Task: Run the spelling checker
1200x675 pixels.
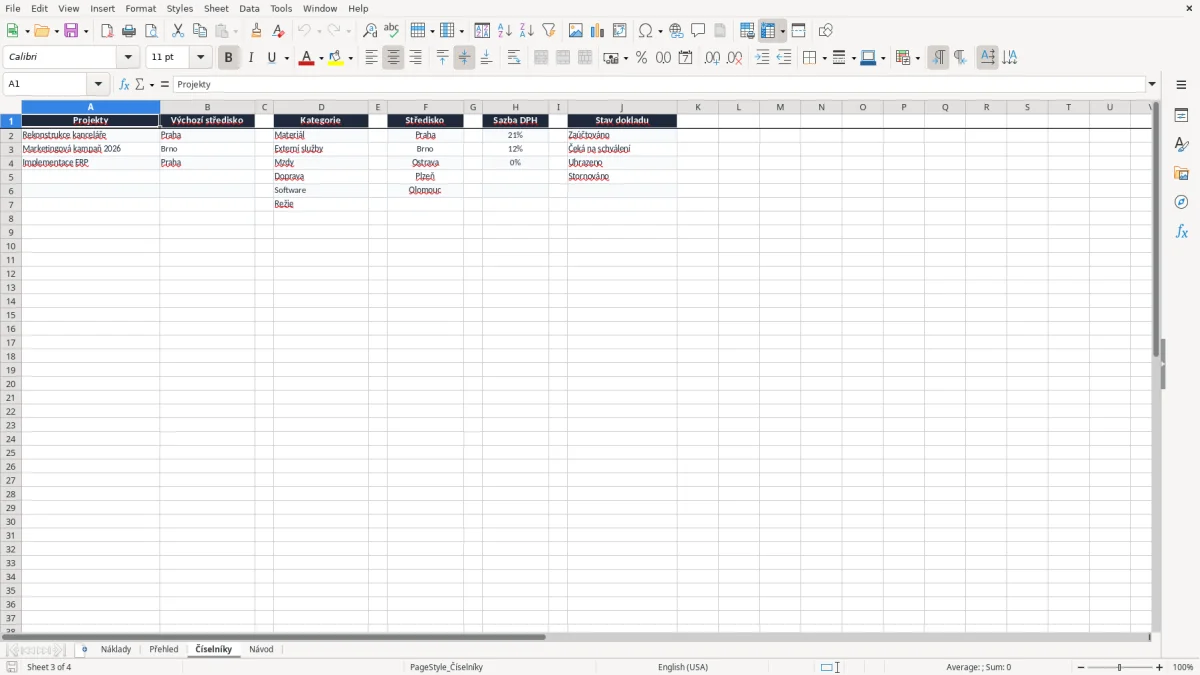Action: tap(392, 31)
